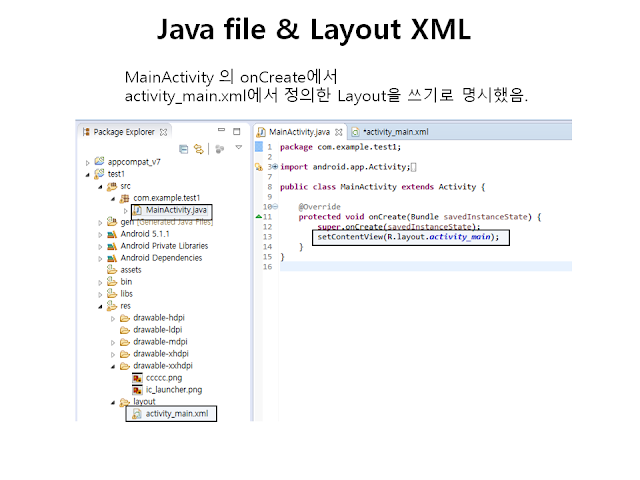Expand folded imports on line 3

point(276,167)
